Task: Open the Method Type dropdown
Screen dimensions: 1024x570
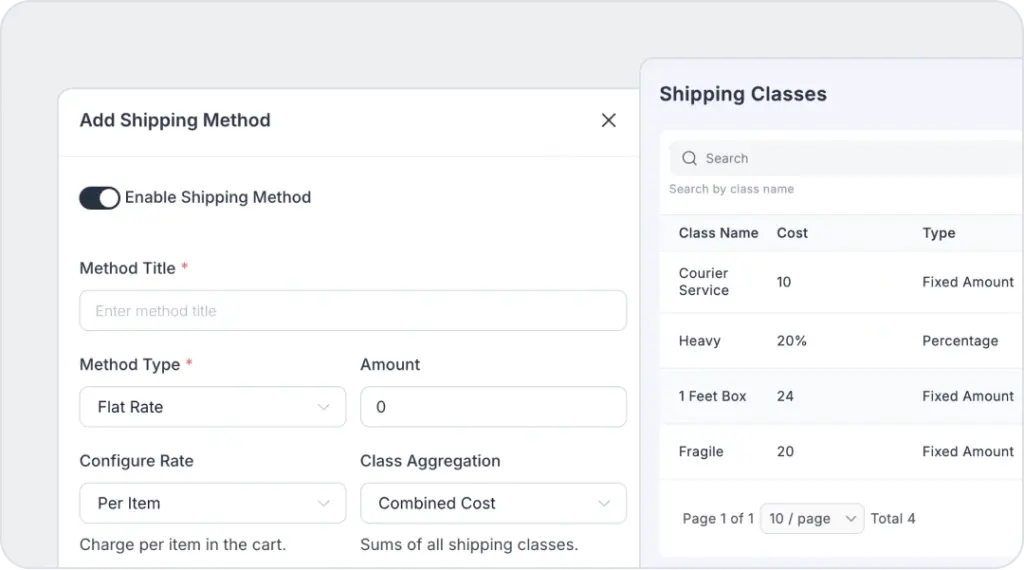Action: tap(212, 407)
